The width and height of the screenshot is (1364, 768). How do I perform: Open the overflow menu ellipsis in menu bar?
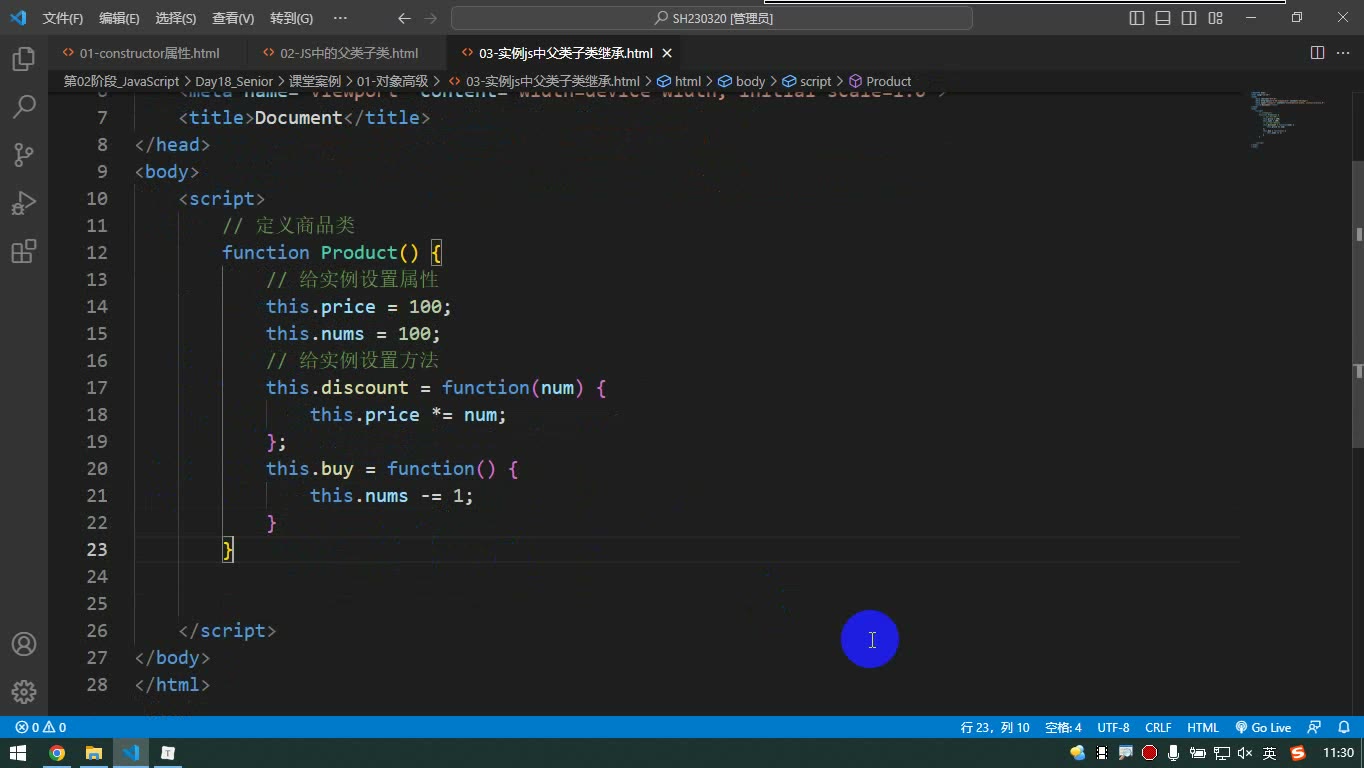click(340, 18)
